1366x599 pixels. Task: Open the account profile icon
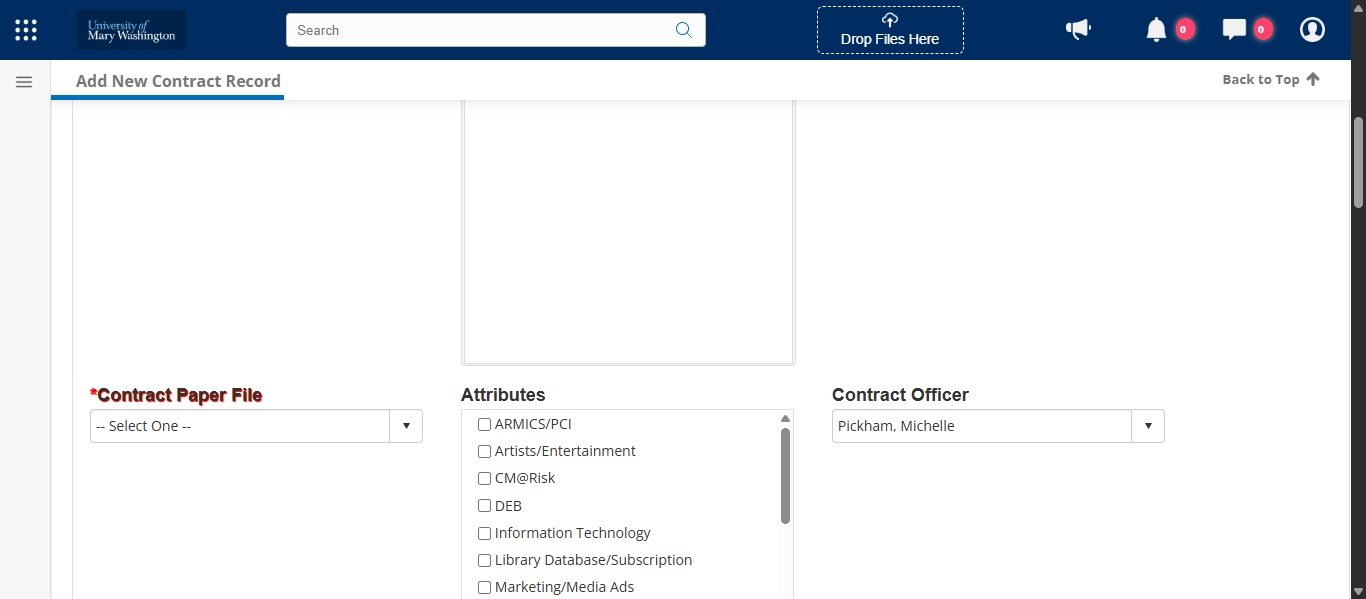click(x=1312, y=30)
